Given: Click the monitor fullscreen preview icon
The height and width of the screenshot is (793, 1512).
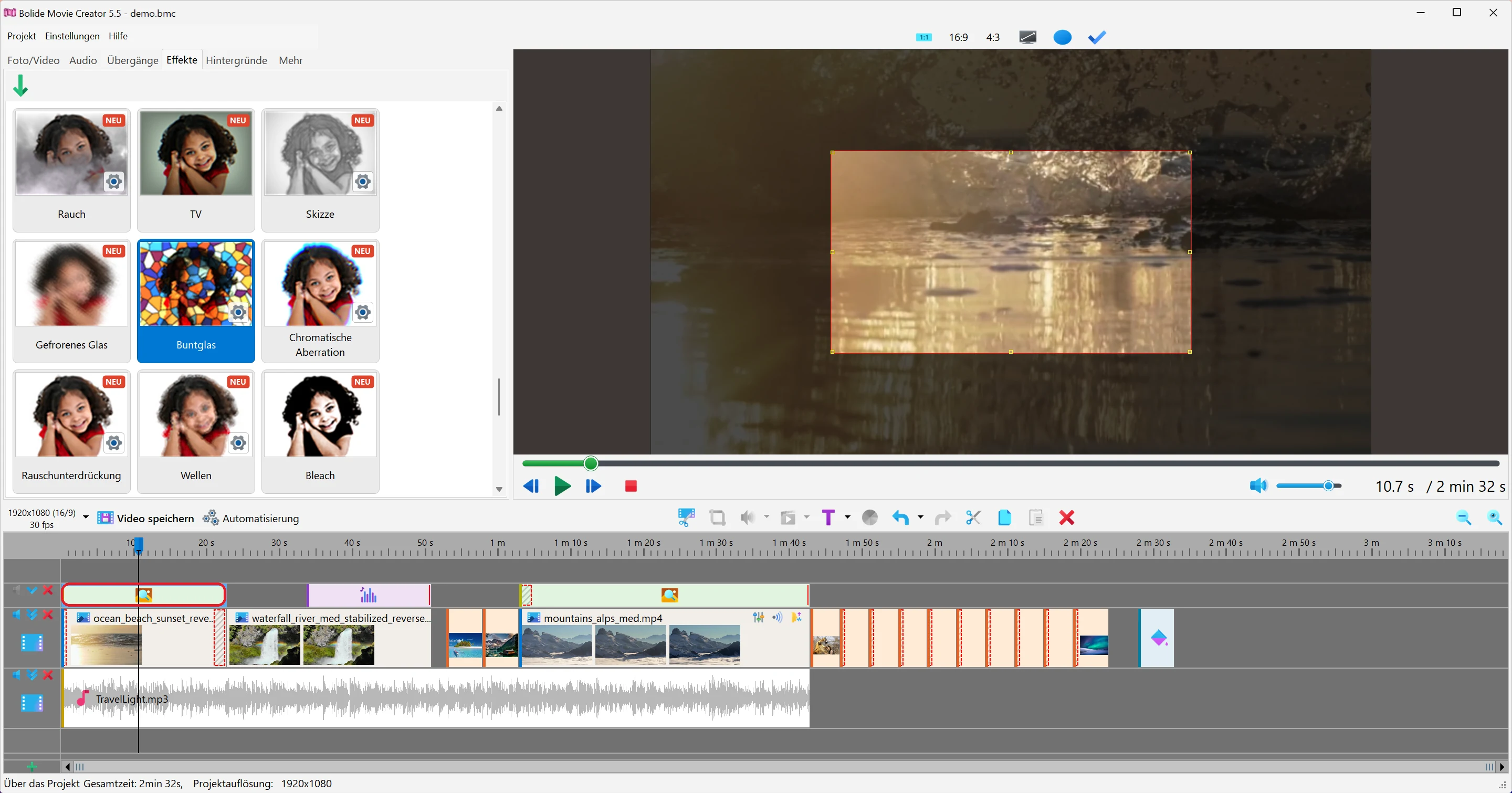Looking at the screenshot, I should tap(1028, 38).
